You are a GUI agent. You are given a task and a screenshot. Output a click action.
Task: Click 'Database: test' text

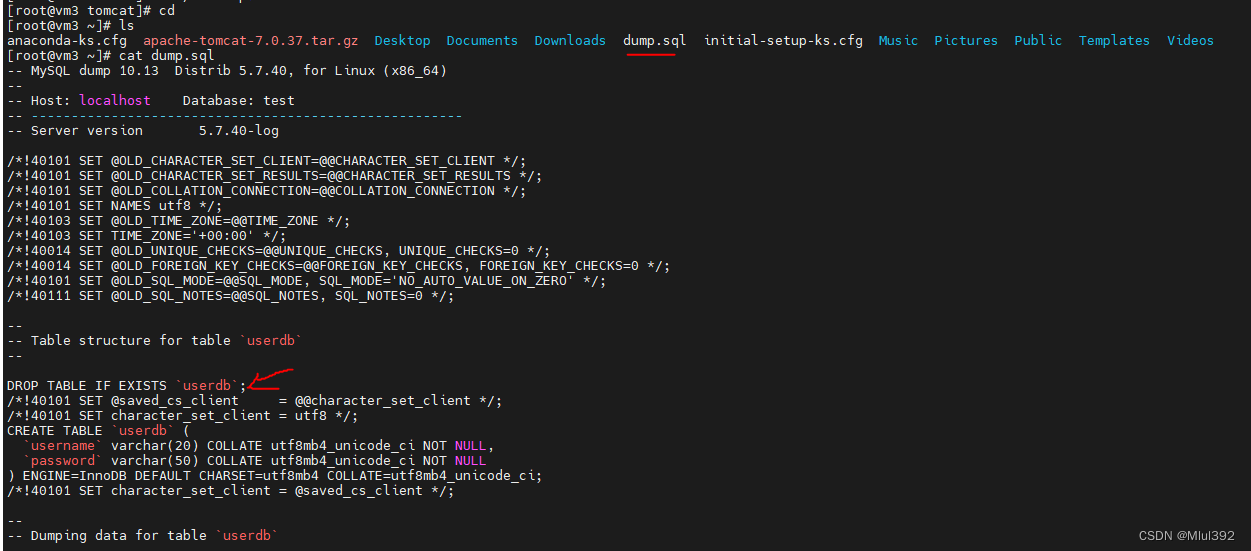(x=239, y=100)
